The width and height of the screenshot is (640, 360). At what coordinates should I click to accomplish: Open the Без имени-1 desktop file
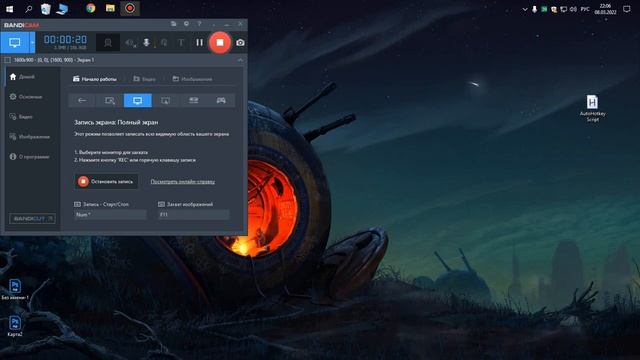pos(15,289)
